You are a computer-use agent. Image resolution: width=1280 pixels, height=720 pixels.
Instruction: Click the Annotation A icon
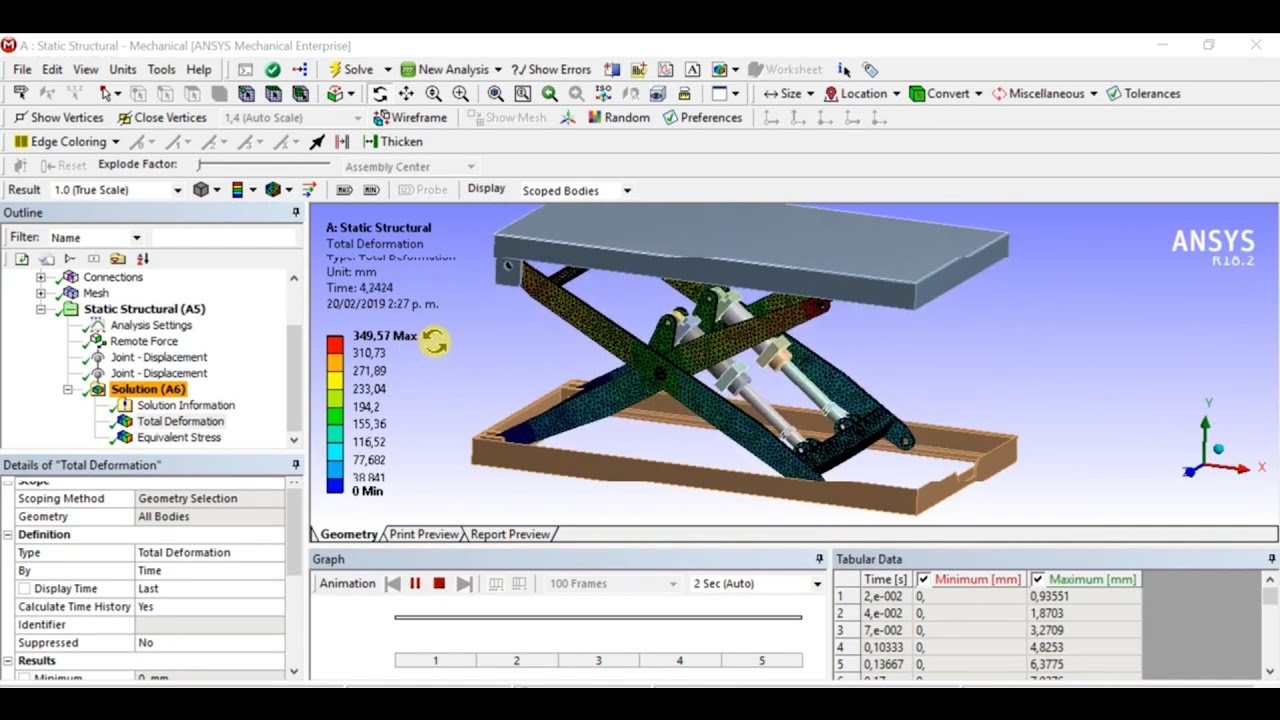(x=692, y=69)
